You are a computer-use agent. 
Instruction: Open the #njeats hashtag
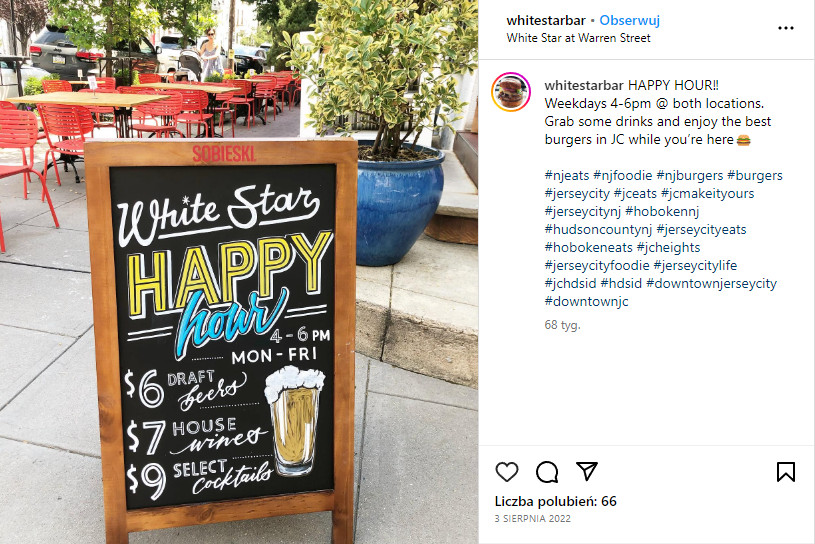click(x=567, y=176)
